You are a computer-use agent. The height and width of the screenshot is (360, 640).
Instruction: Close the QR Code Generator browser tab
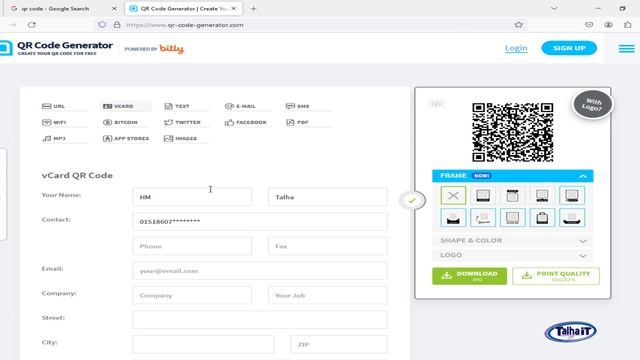(234, 9)
